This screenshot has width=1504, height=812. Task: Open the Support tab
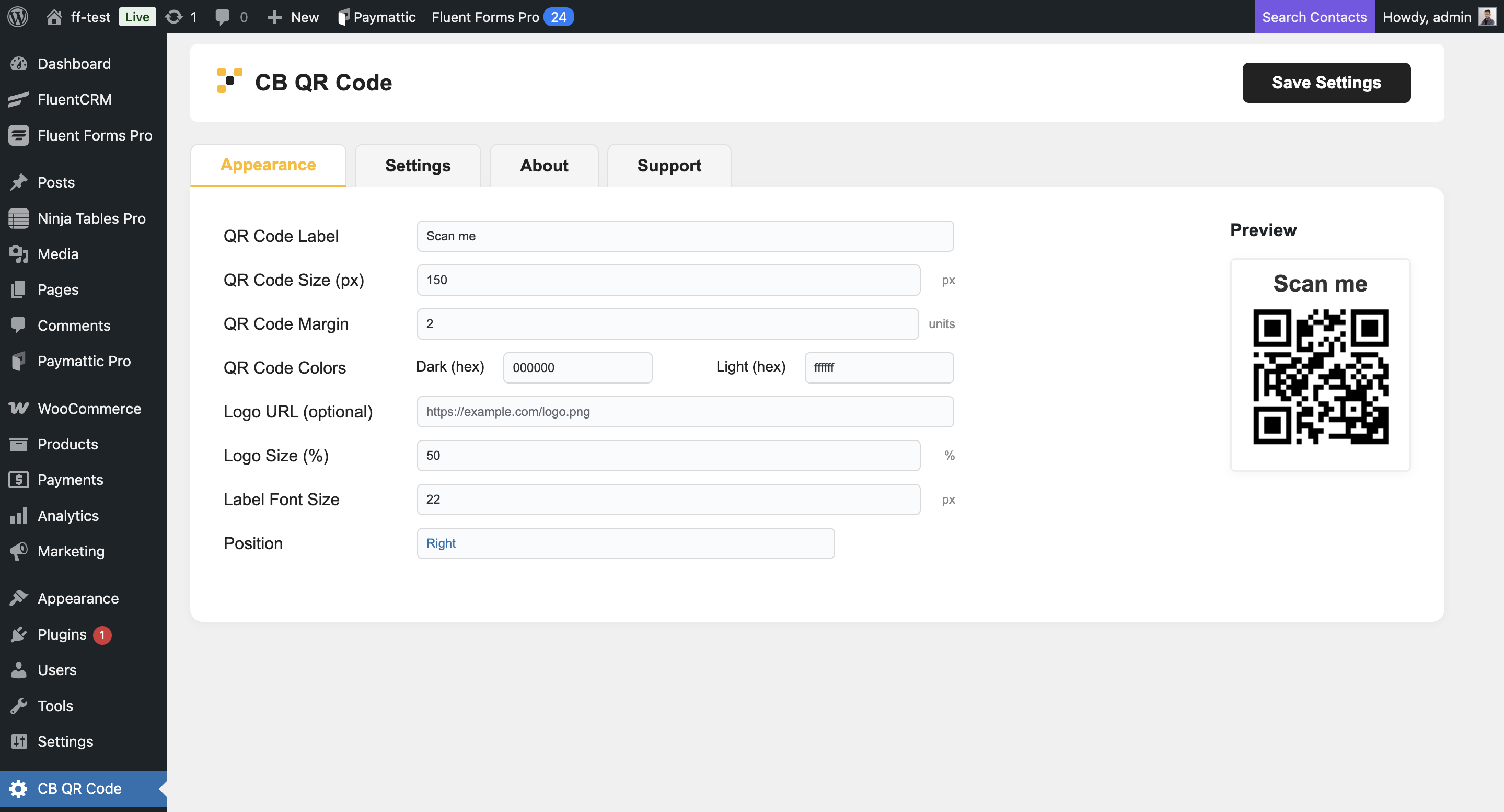[669, 165]
